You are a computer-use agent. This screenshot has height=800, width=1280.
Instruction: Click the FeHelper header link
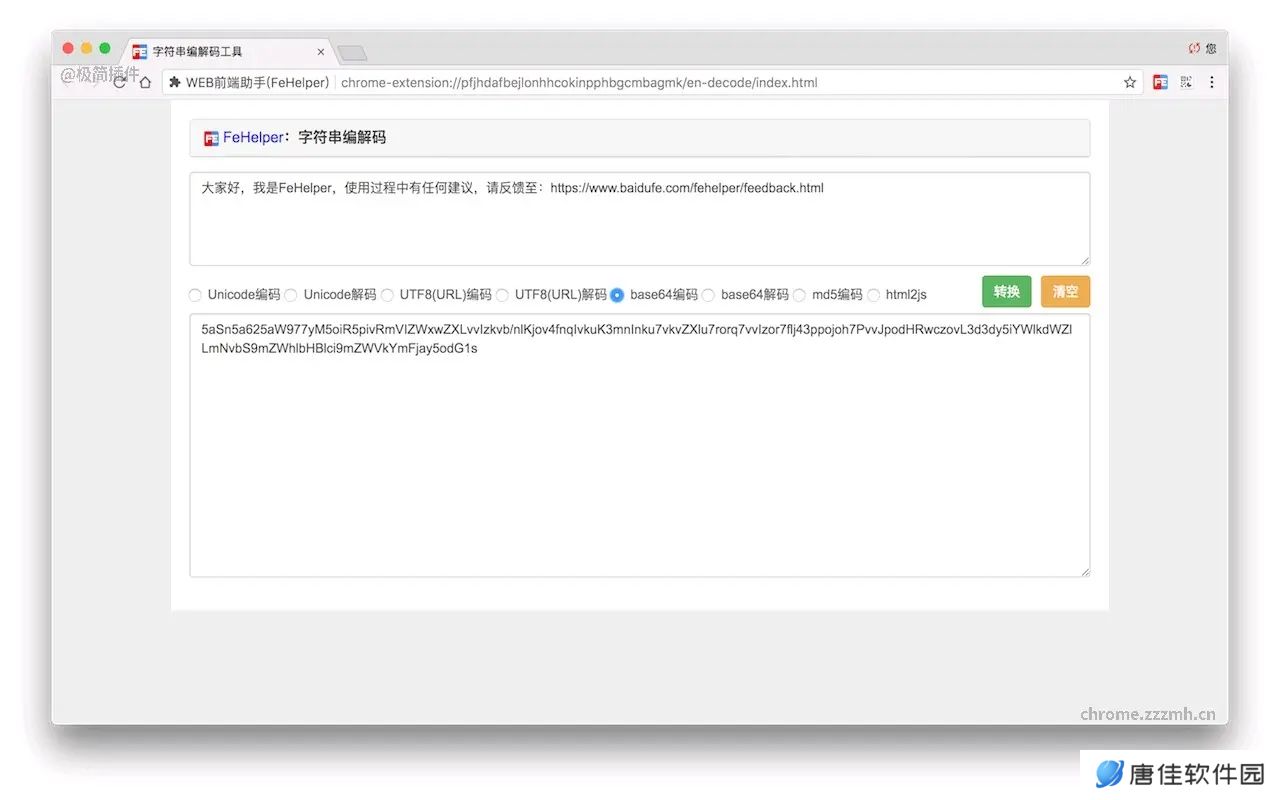click(253, 138)
